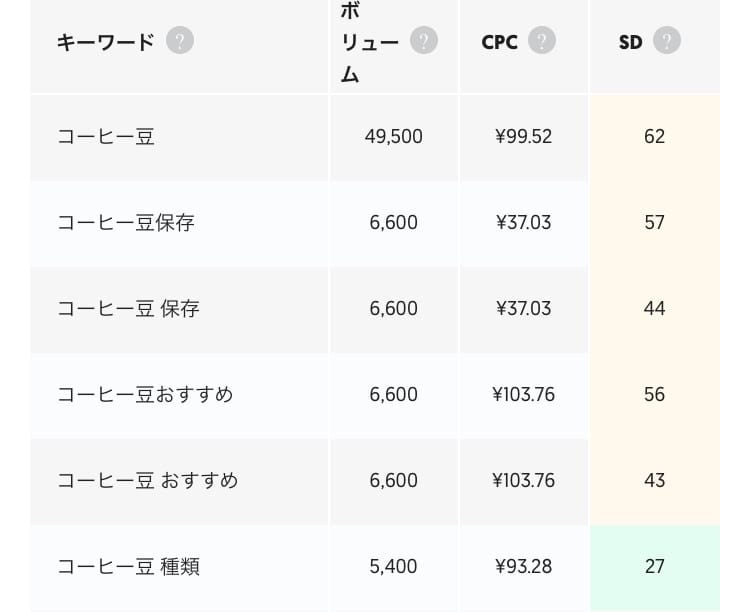
Task: Sort by the ボリューム column header
Action: [x=370, y=42]
